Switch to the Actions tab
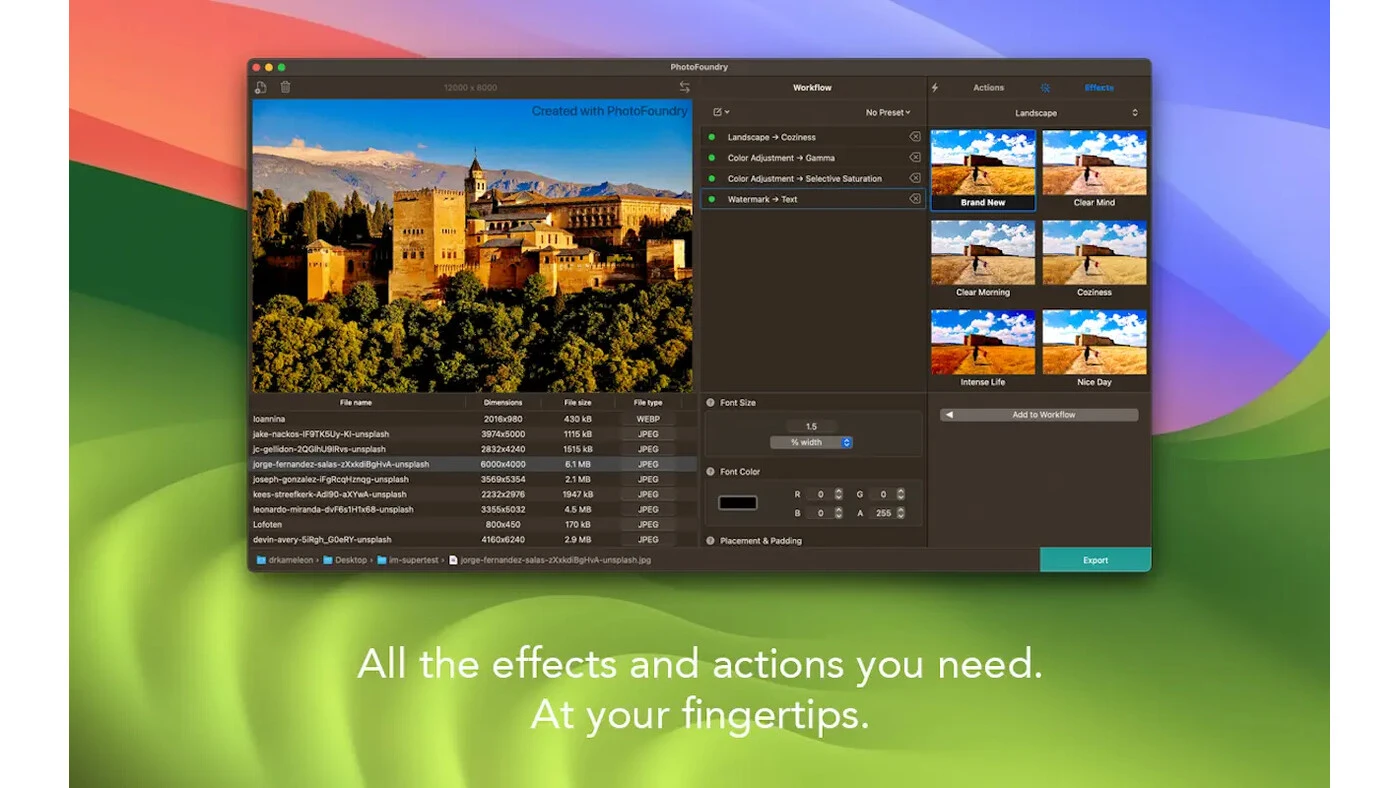This screenshot has width=1400, height=788. pyautogui.click(x=989, y=88)
